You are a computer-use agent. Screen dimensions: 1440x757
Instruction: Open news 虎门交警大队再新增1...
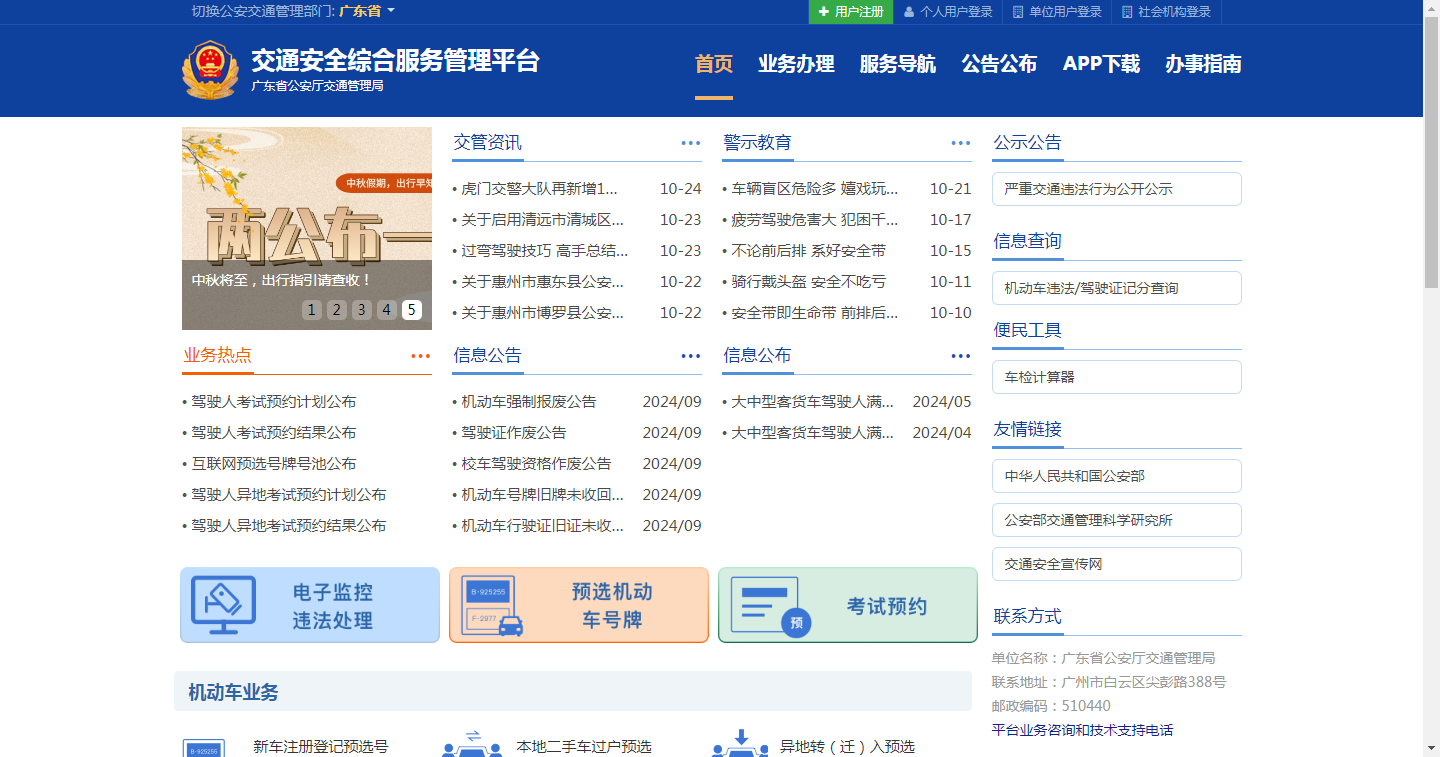click(540, 189)
